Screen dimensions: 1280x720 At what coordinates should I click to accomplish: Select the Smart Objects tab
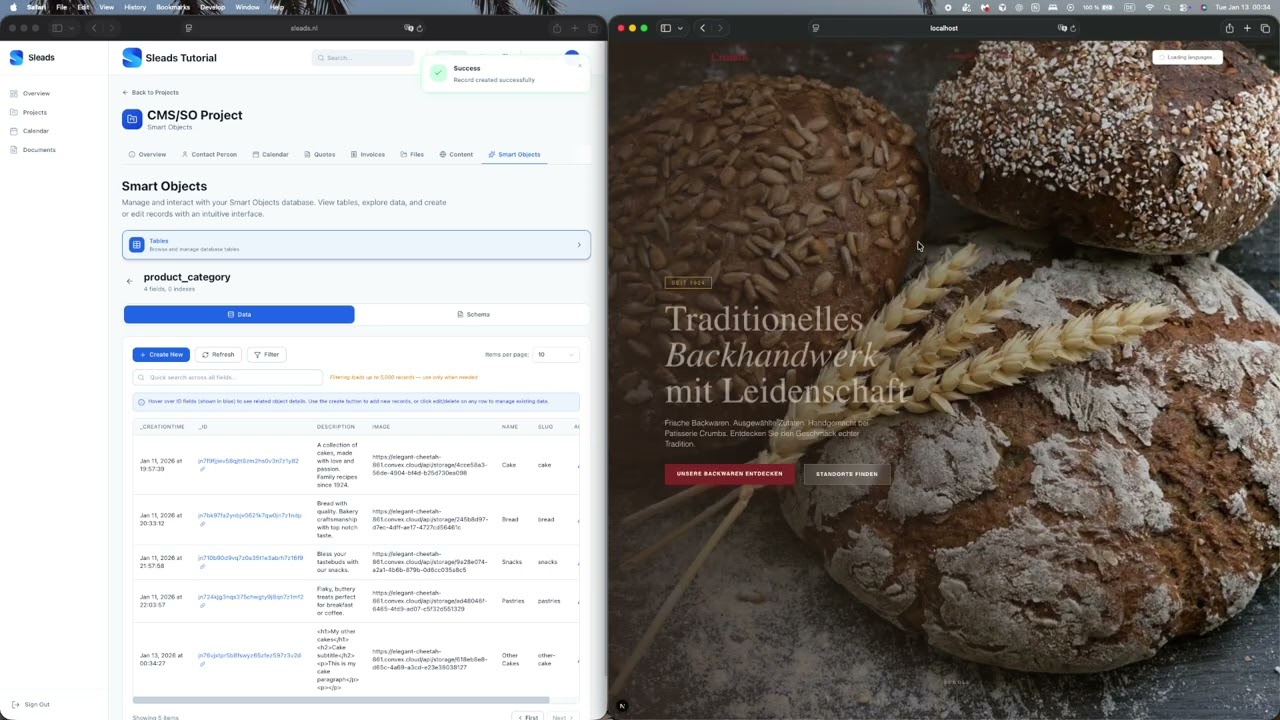pyautogui.click(x=514, y=154)
